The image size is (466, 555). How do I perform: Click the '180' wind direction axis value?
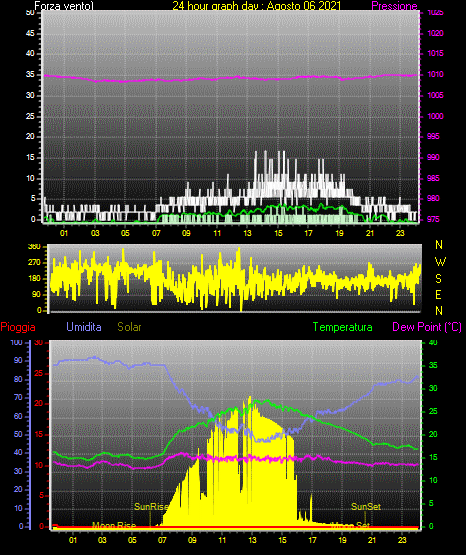point(34,279)
